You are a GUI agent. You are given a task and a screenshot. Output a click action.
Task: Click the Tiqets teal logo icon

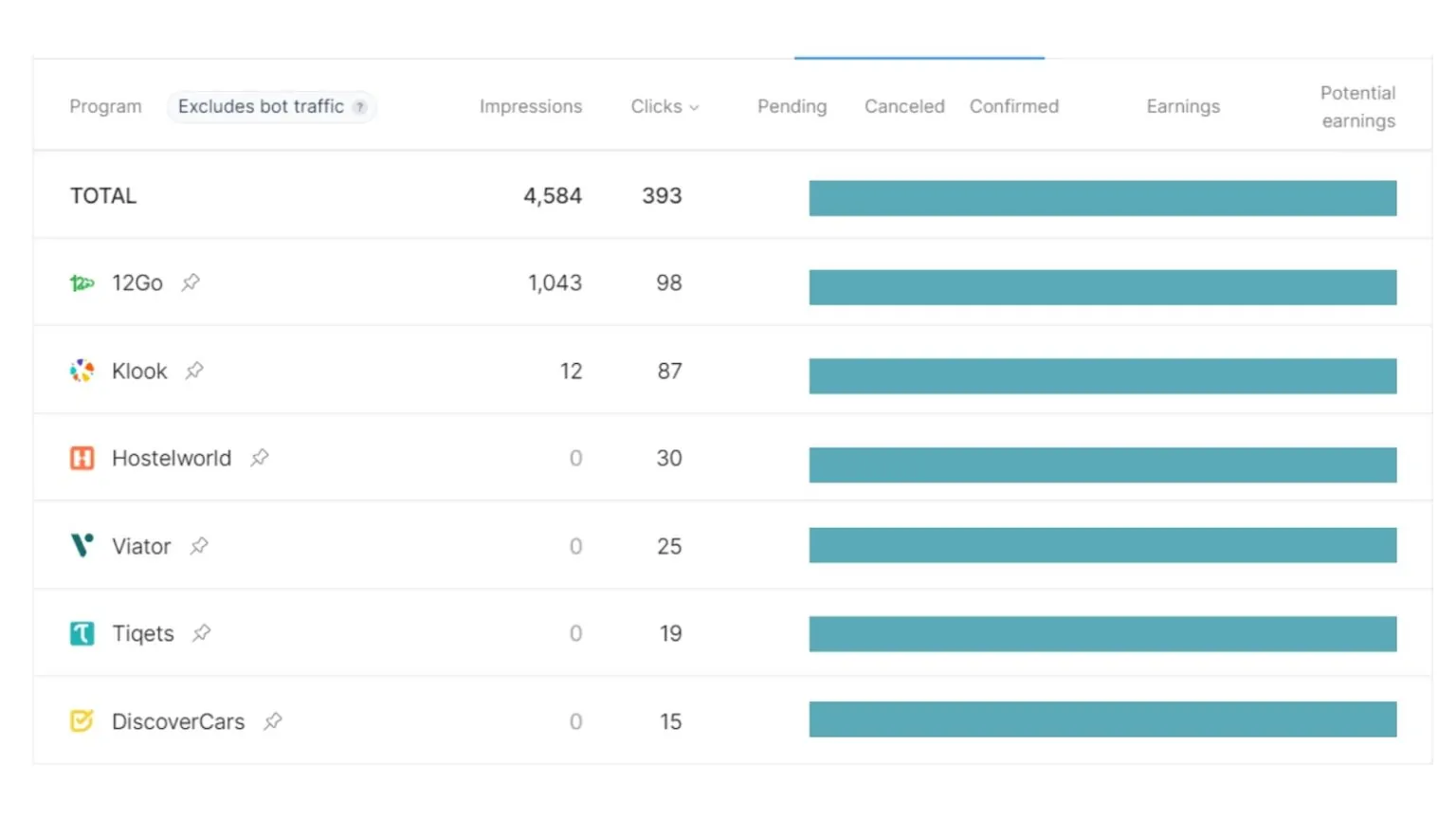[x=82, y=633]
